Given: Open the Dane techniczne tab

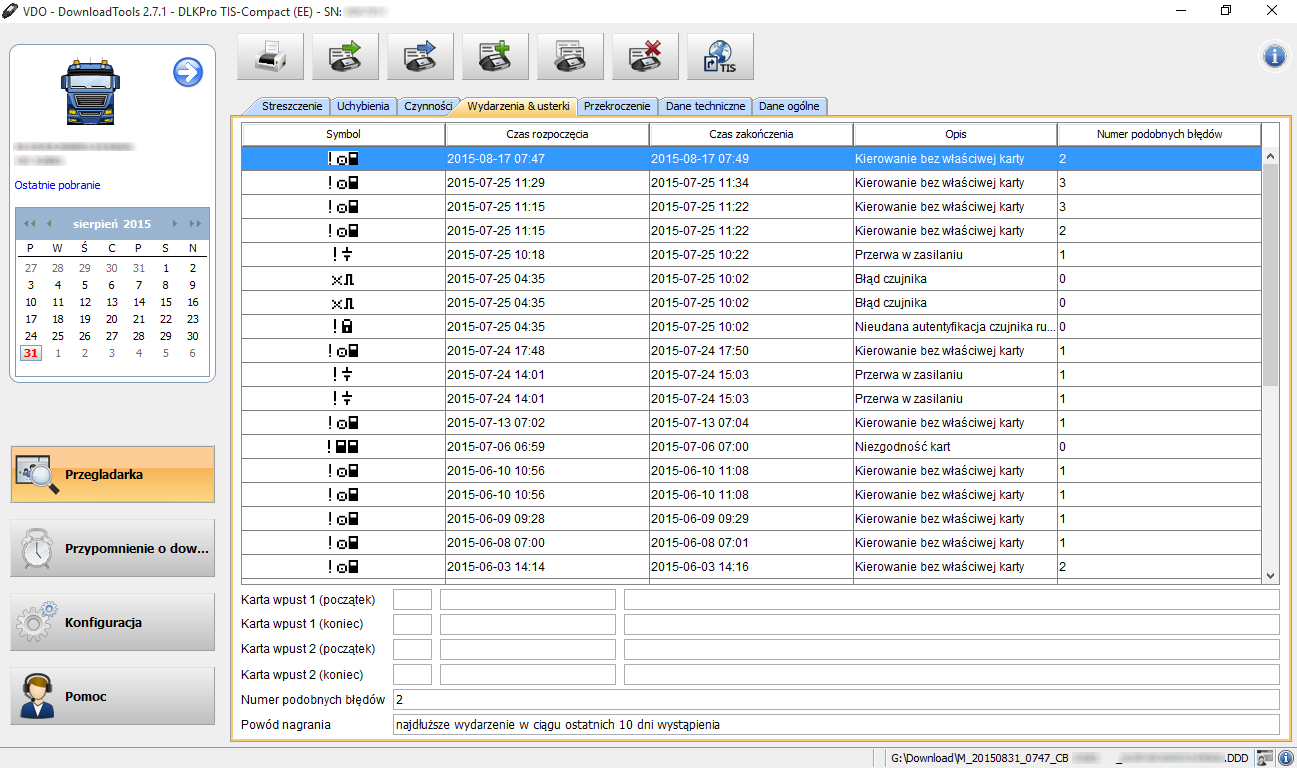Looking at the screenshot, I should coord(705,106).
